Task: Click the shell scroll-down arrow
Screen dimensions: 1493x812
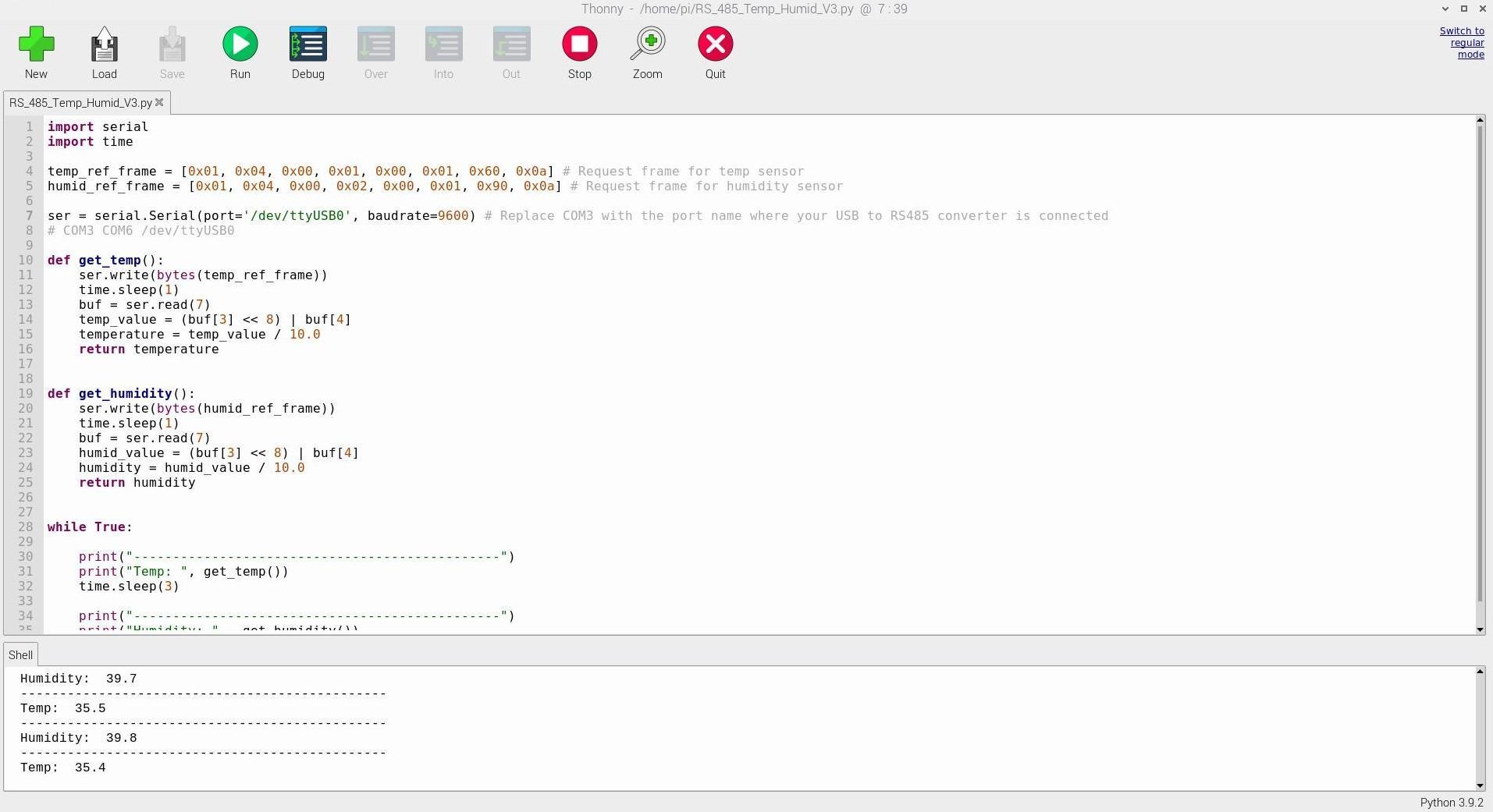Action: 1480,785
